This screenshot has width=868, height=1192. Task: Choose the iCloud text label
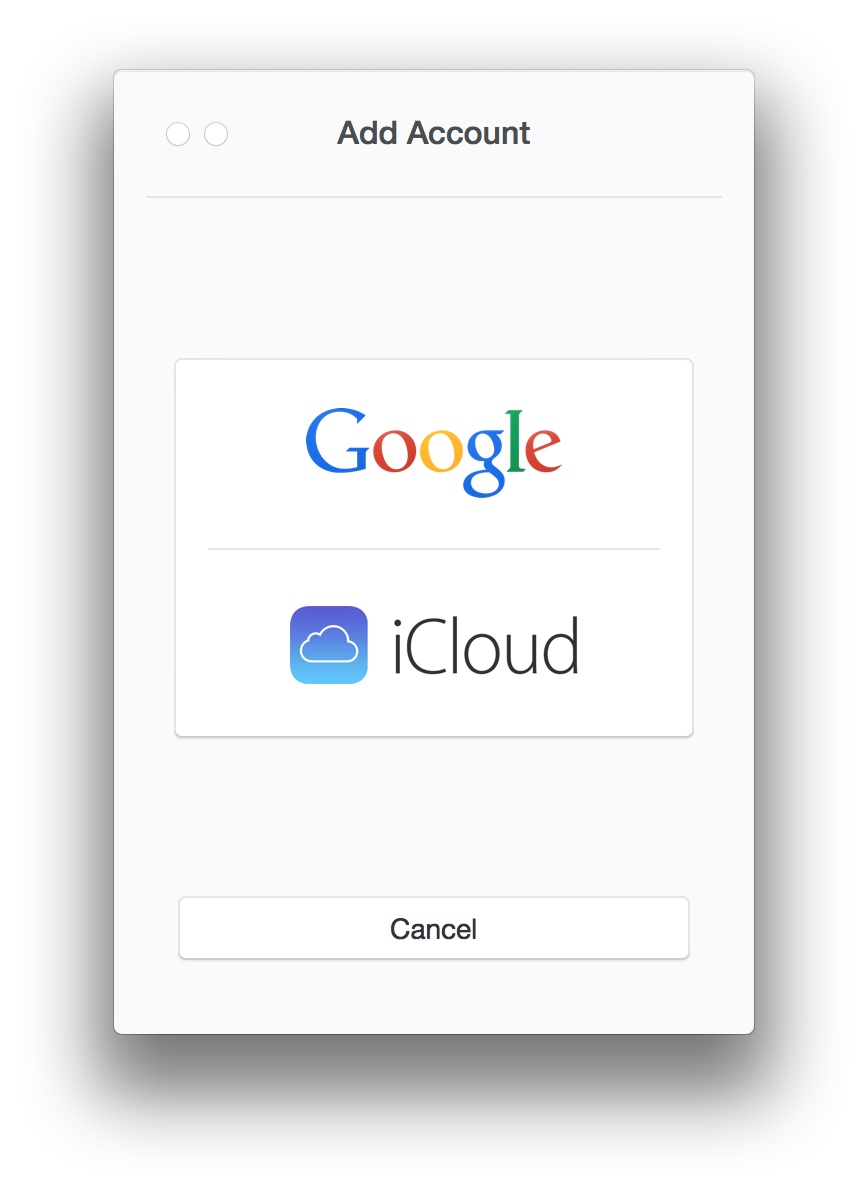point(486,646)
